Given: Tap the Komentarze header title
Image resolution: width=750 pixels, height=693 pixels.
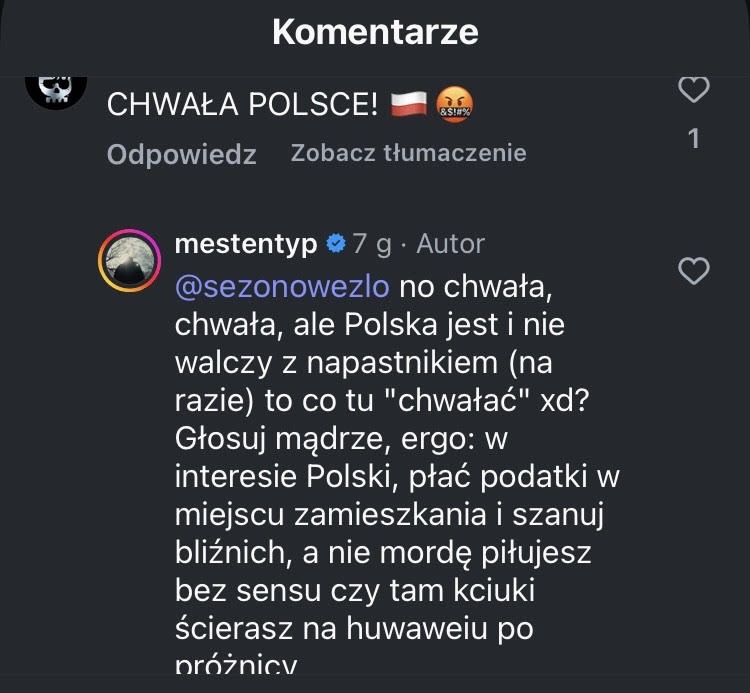Looking at the screenshot, I should 375,32.
